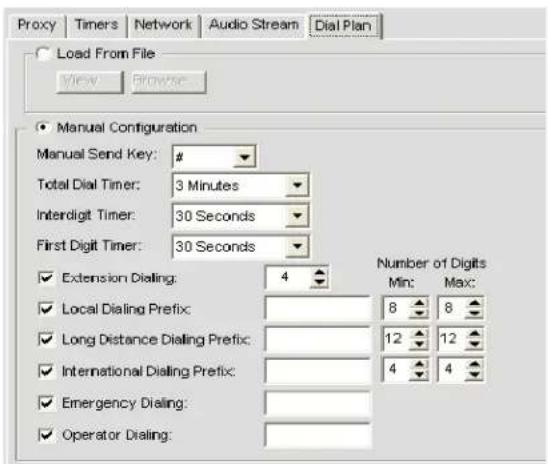Decrease the Extension Dialing digit count

319,282
